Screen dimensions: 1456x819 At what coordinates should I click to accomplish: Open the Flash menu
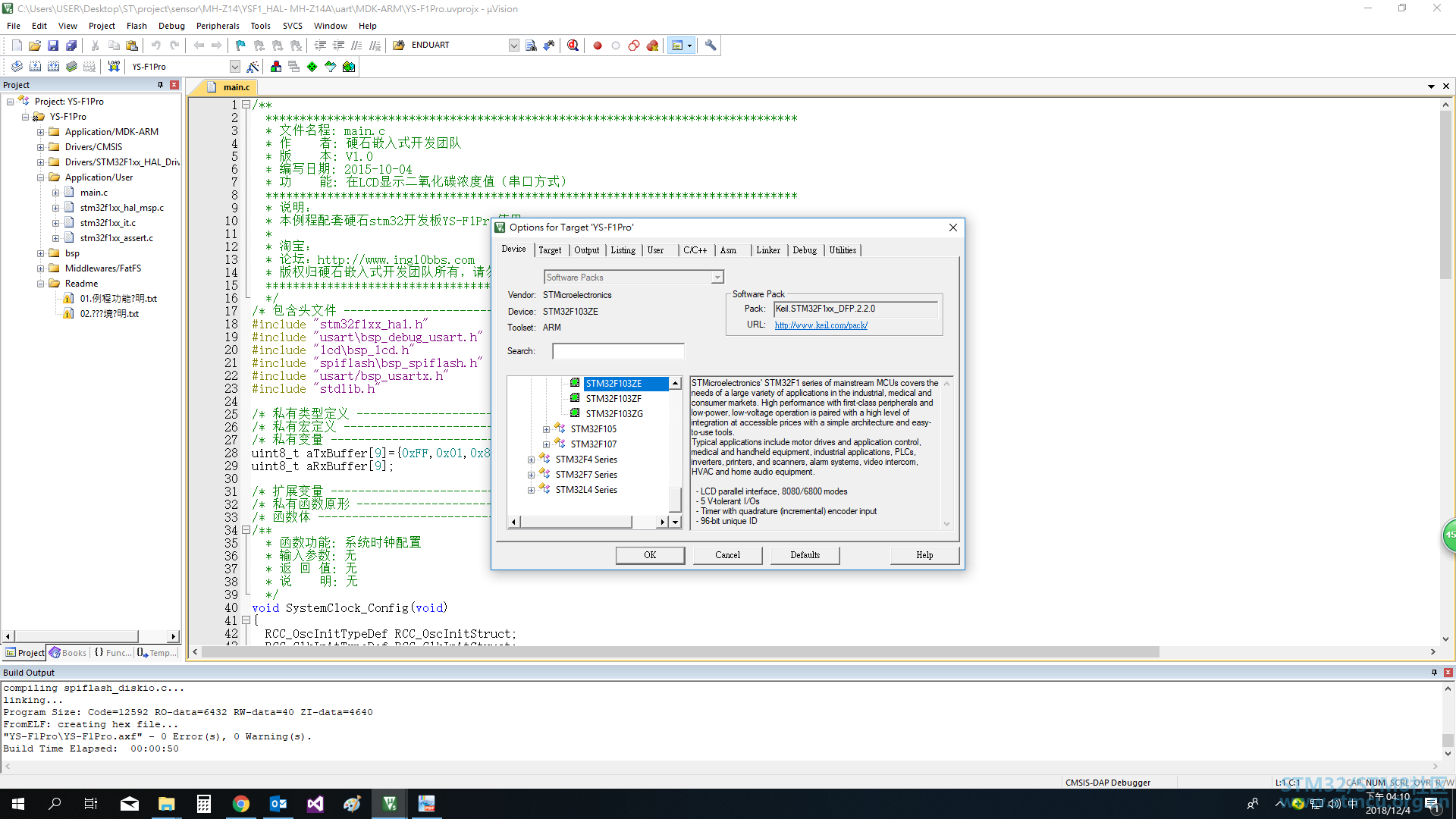136,26
